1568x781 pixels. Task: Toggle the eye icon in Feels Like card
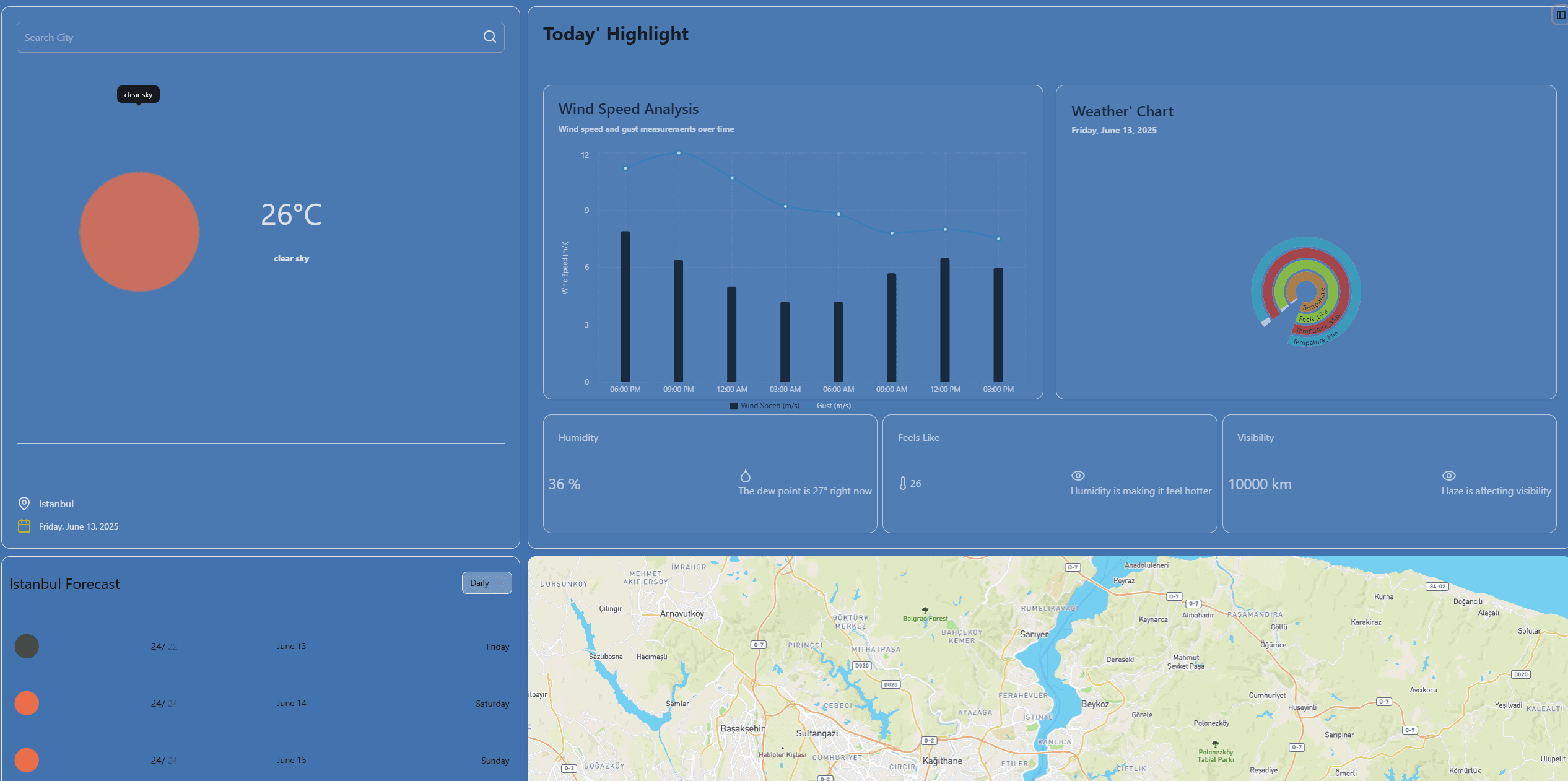tap(1078, 476)
